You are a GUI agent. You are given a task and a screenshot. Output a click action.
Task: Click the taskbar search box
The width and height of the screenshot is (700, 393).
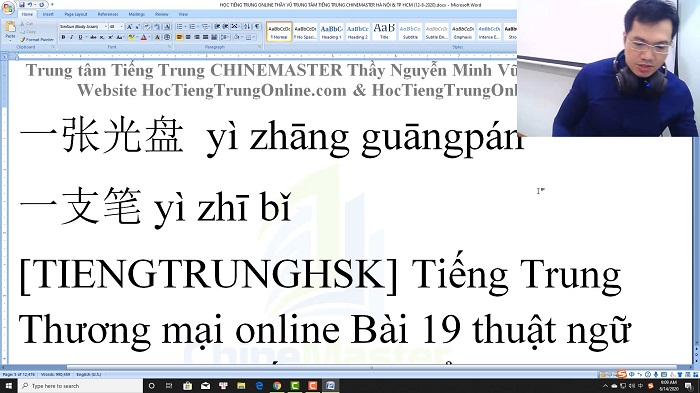pyautogui.click(x=80, y=385)
